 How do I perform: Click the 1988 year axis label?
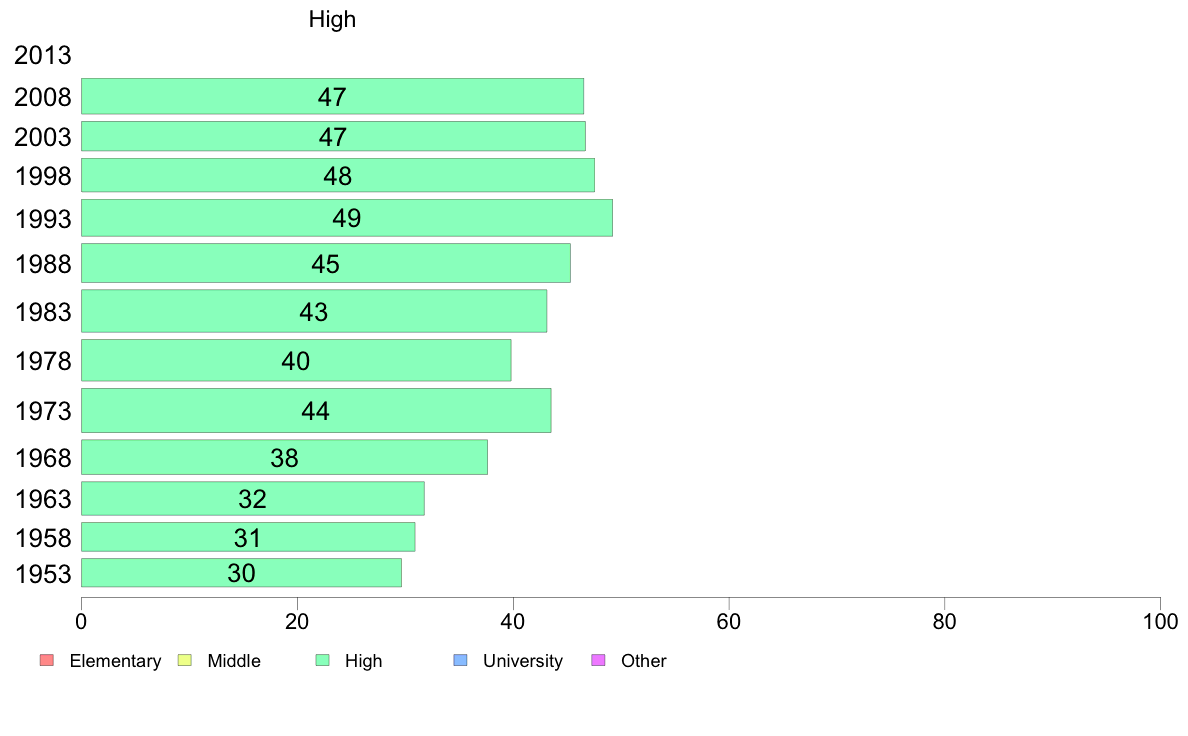click(x=43, y=265)
